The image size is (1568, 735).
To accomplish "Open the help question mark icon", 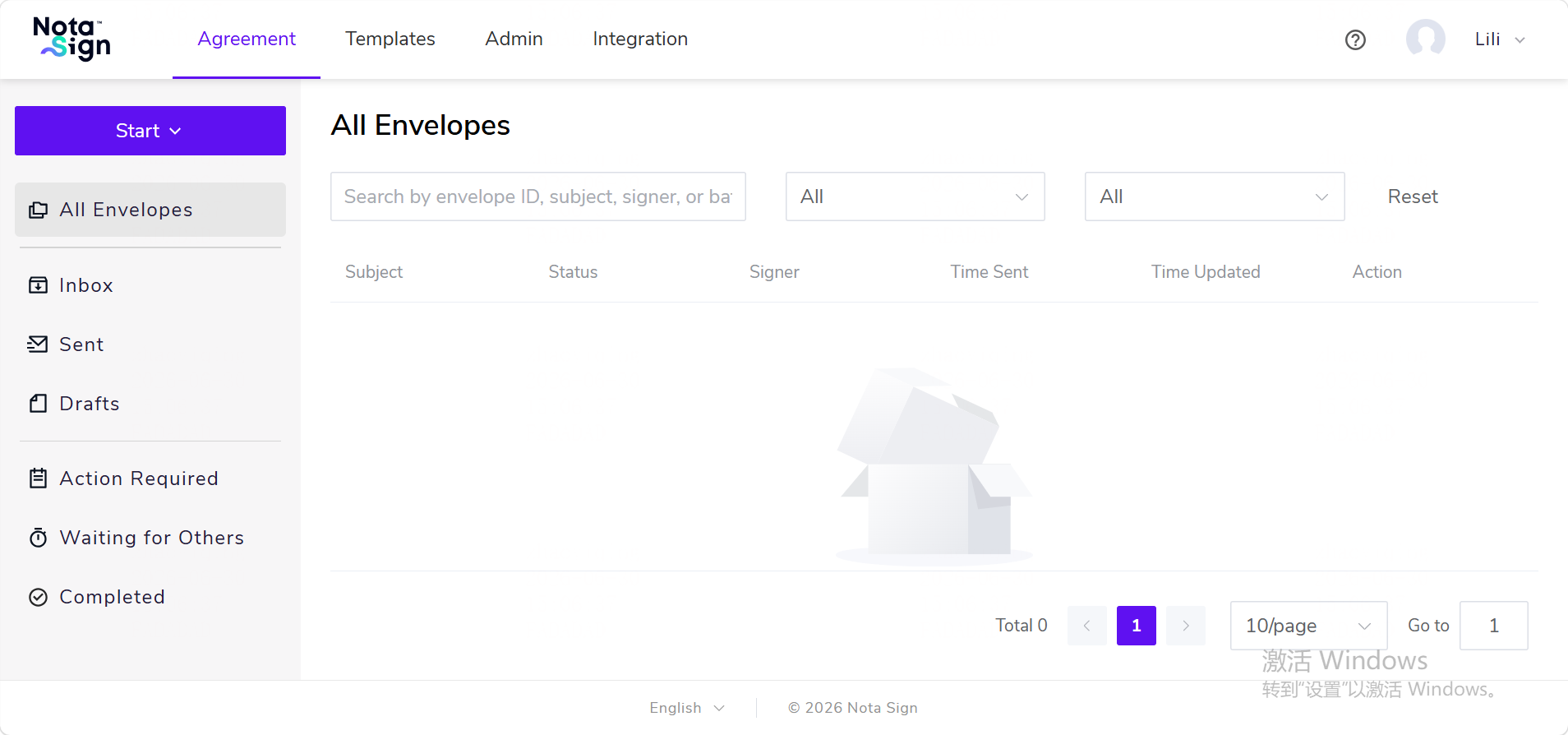I will 1355,39.
